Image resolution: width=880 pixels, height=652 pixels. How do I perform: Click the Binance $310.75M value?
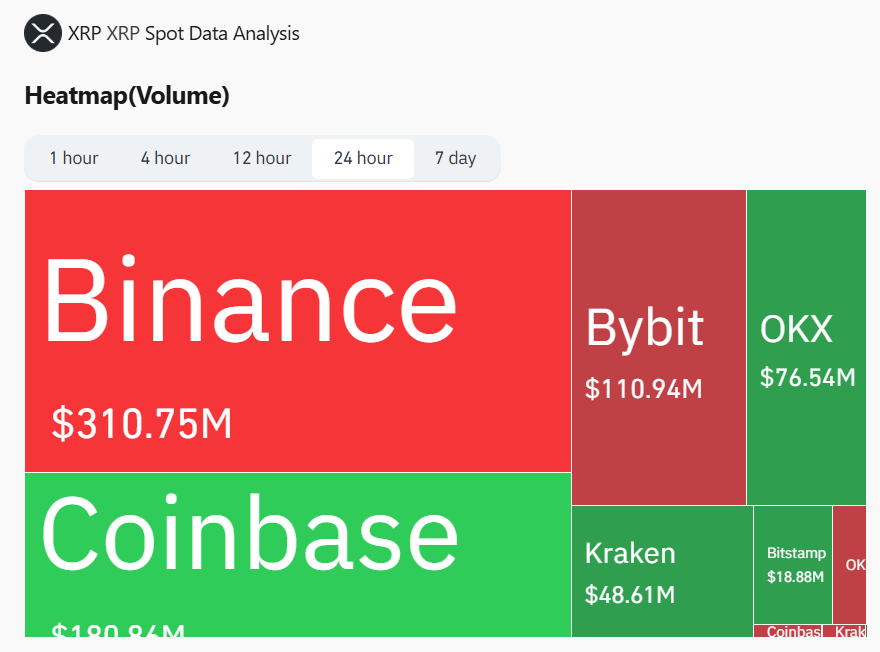(141, 424)
